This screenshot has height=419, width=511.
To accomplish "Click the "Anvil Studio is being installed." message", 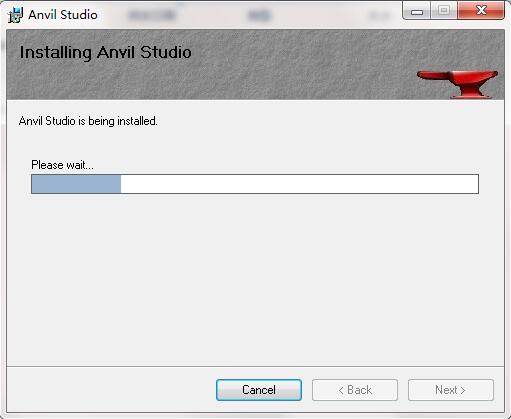I will (88, 121).
